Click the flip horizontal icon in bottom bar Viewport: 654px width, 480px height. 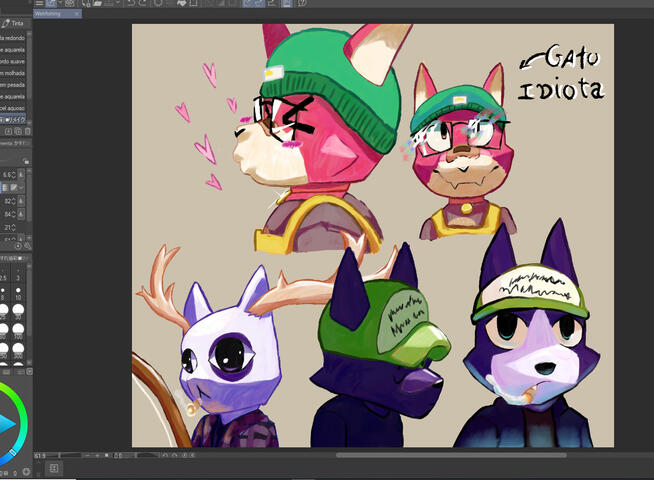click(192, 455)
